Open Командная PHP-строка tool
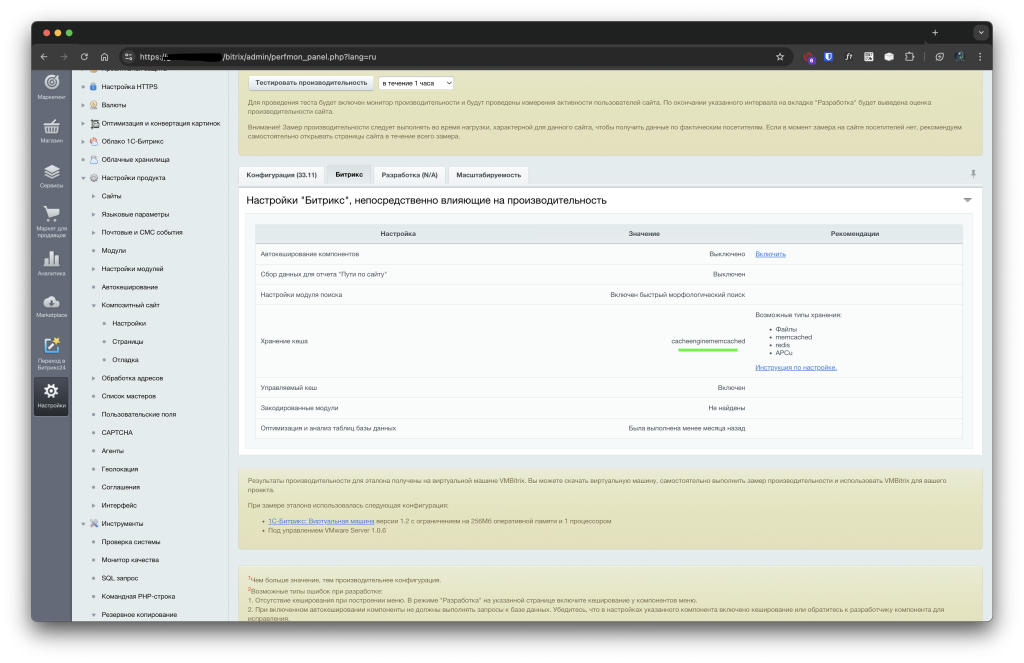The height and width of the screenshot is (663, 1024). tap(138, 596)
